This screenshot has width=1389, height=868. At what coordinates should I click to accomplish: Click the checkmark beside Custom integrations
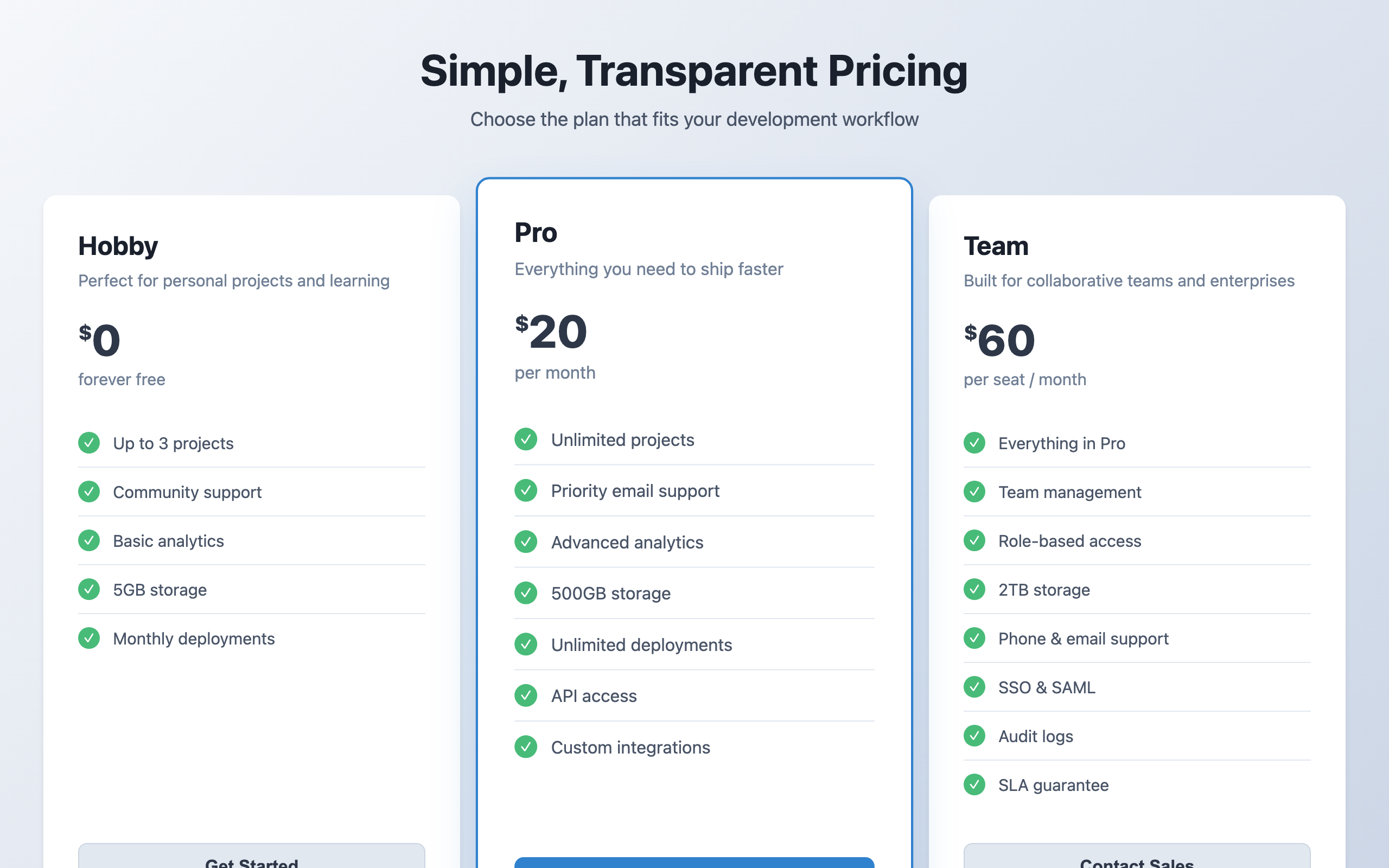(526, 747)
